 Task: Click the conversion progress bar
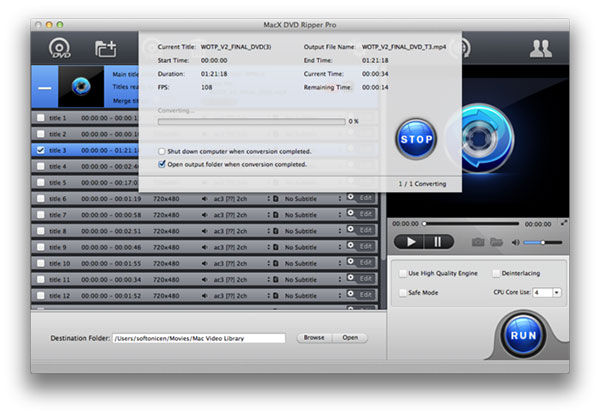coord(251,121)
